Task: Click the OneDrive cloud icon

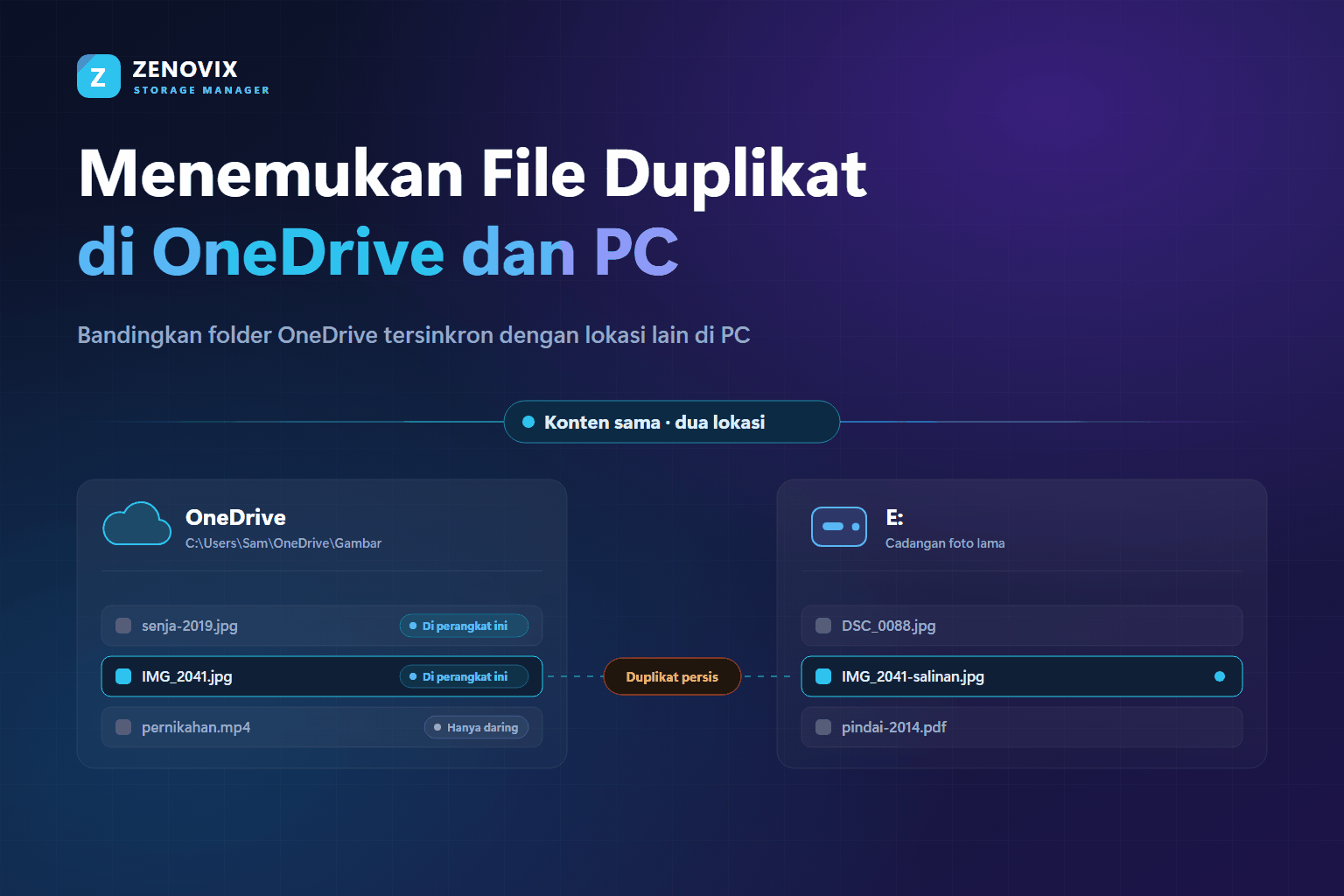Action: [x=136, y=524]
